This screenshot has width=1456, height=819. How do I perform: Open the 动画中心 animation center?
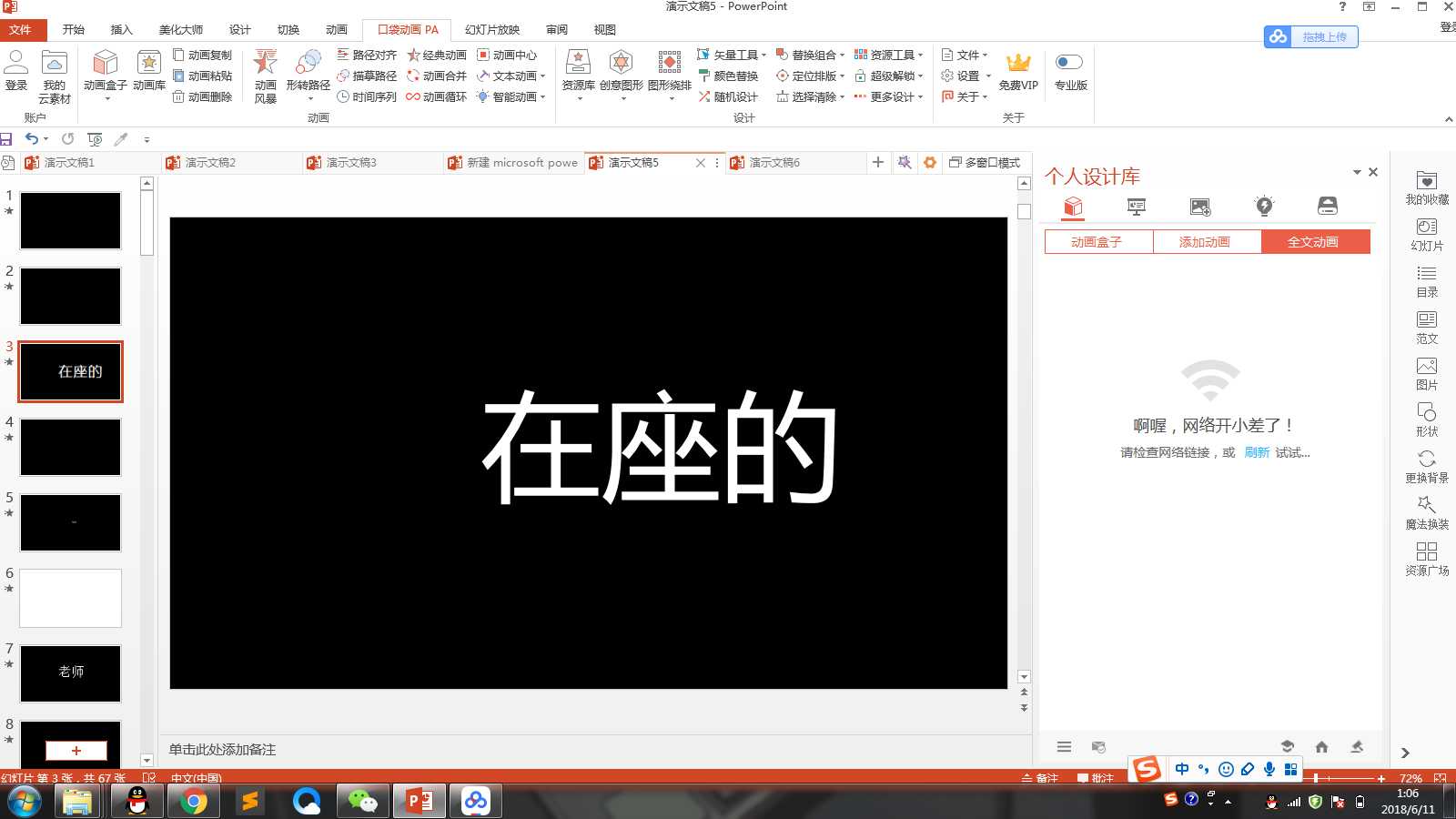pyautogui.click(x=507, y=56)
